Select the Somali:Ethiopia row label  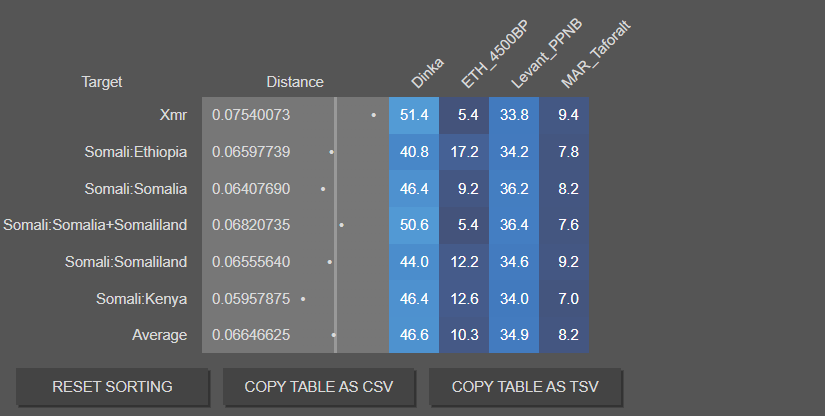[x=136, y=152]
